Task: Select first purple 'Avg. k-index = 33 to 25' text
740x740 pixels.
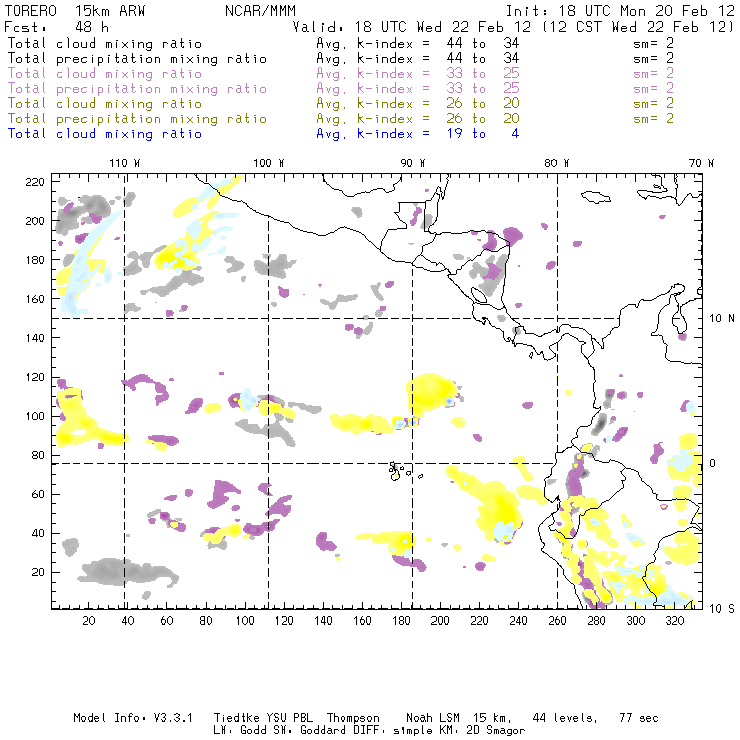Action: pos(418,74)
